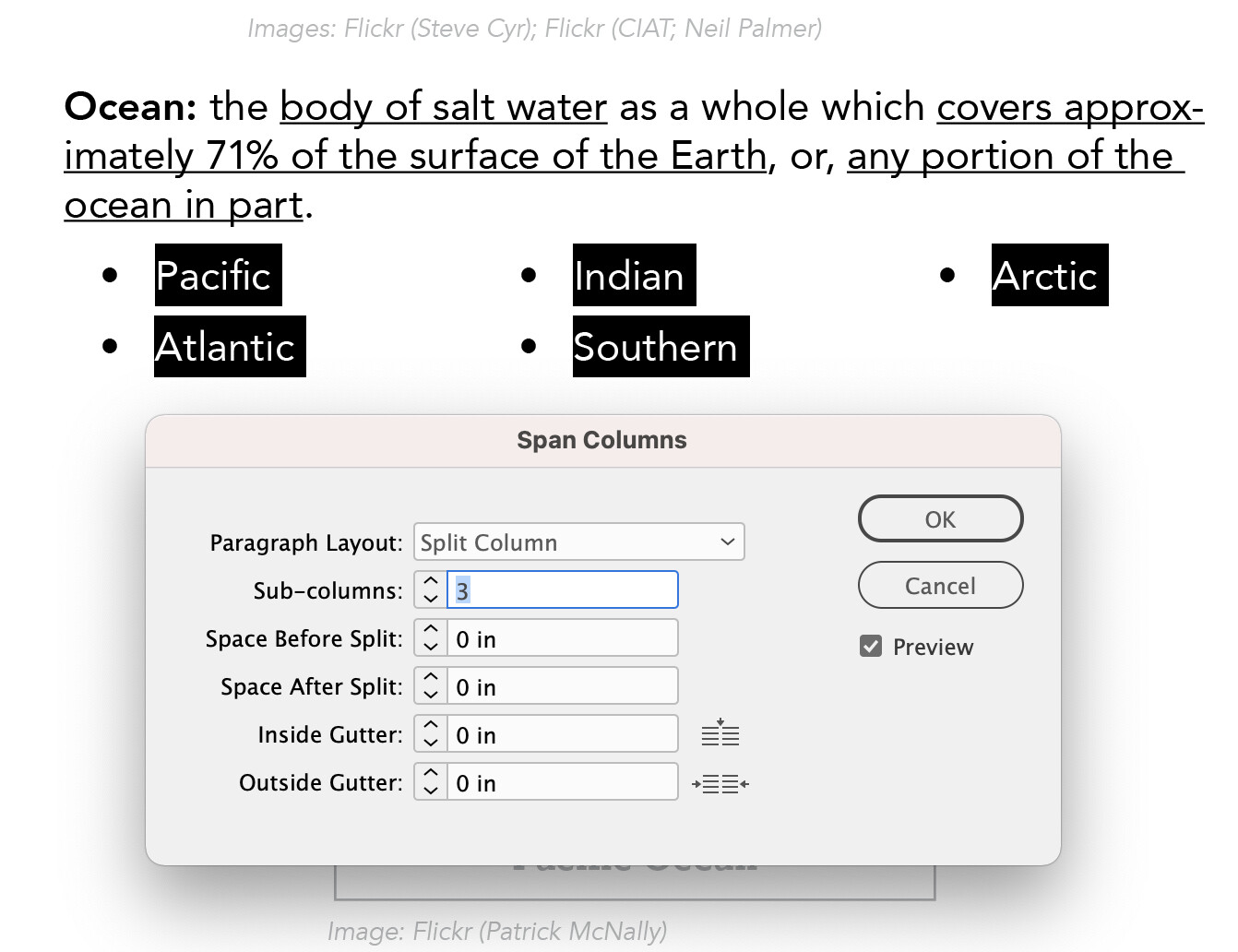Select the highlighted 'Pacific' list item
The image size is (1238, 952).
click(217, 274)
